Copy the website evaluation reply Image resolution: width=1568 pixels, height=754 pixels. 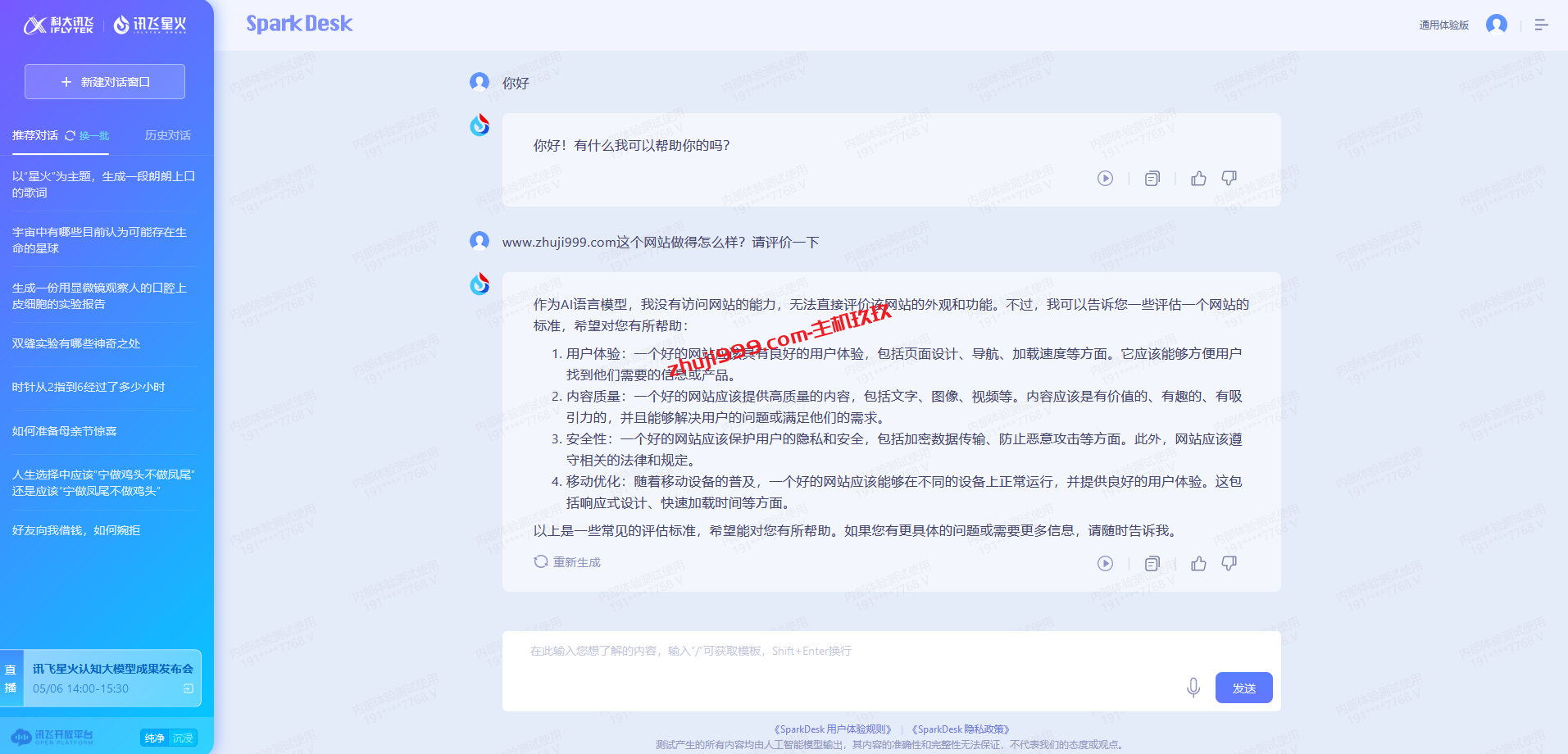(x=1152, y=563)
